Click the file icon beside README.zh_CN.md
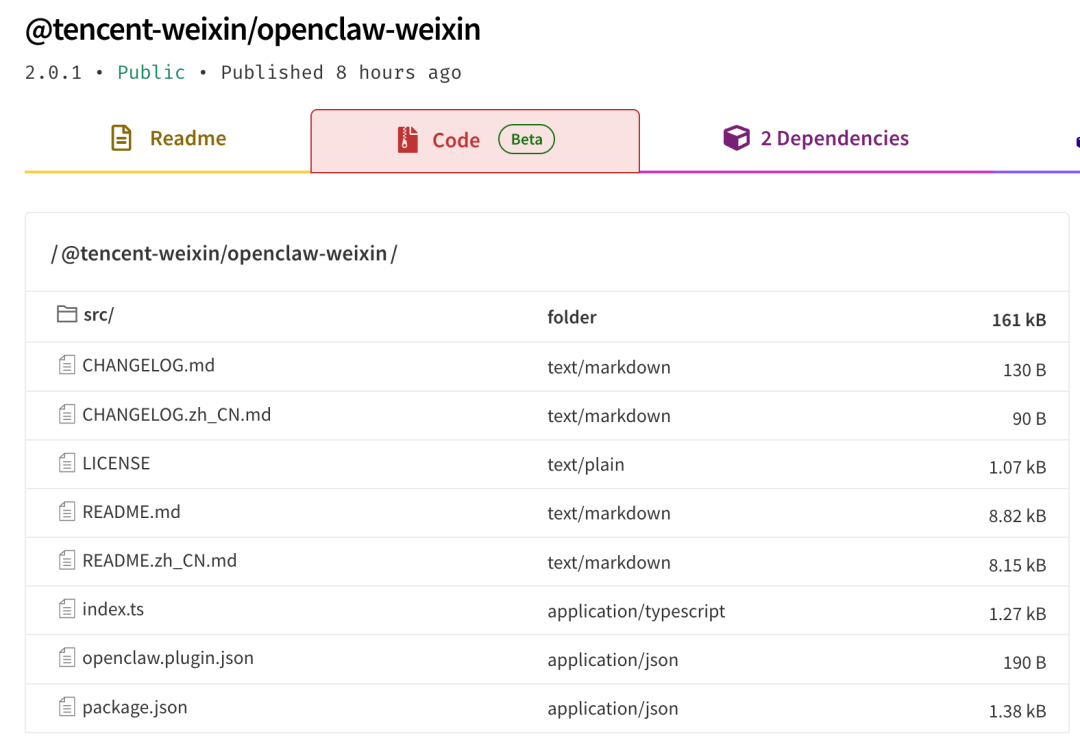Viewport: 1080px width, 751px height. pos(67,560)
